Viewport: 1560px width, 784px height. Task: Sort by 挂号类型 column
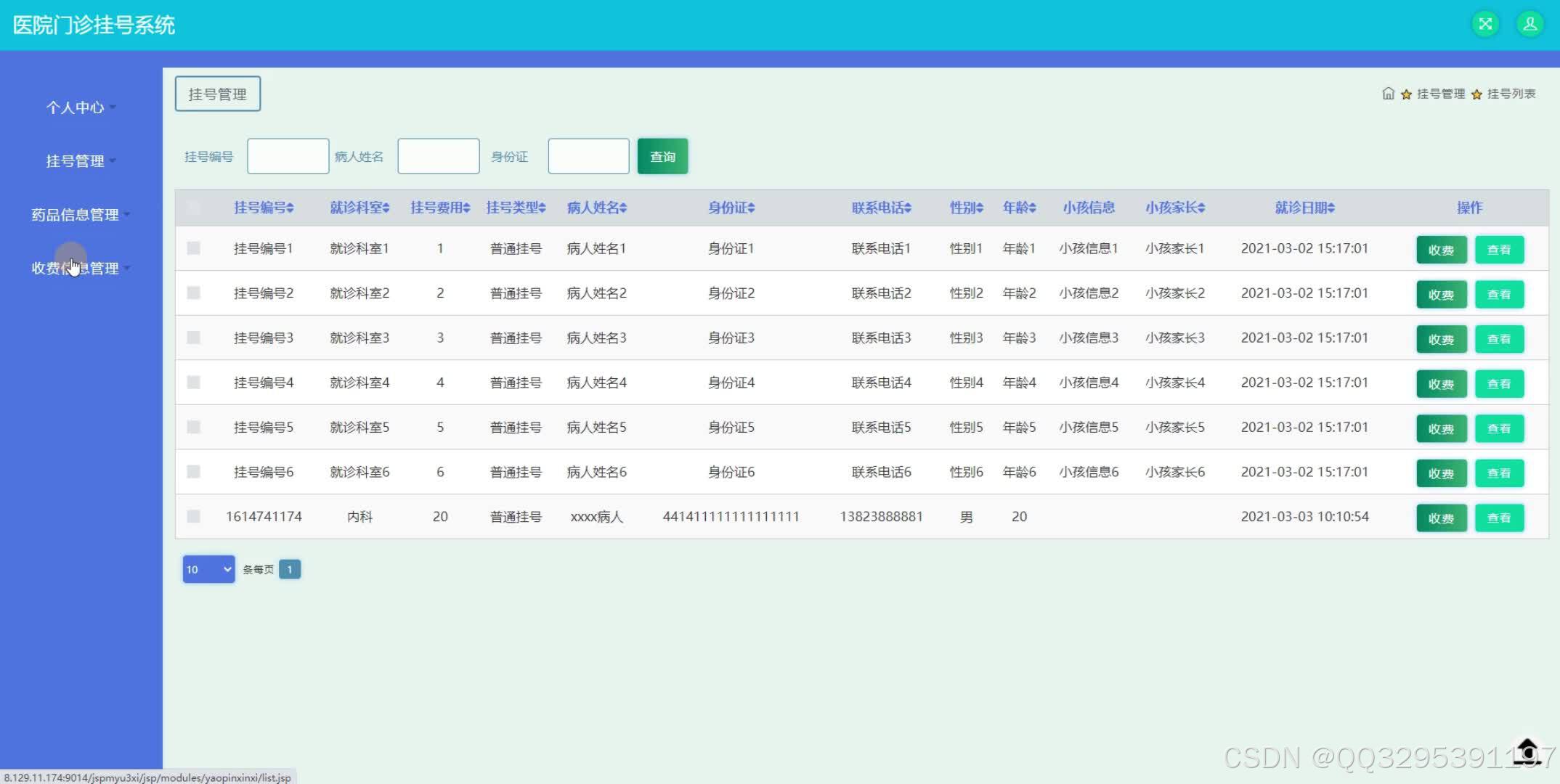click(x=516, y=208)
